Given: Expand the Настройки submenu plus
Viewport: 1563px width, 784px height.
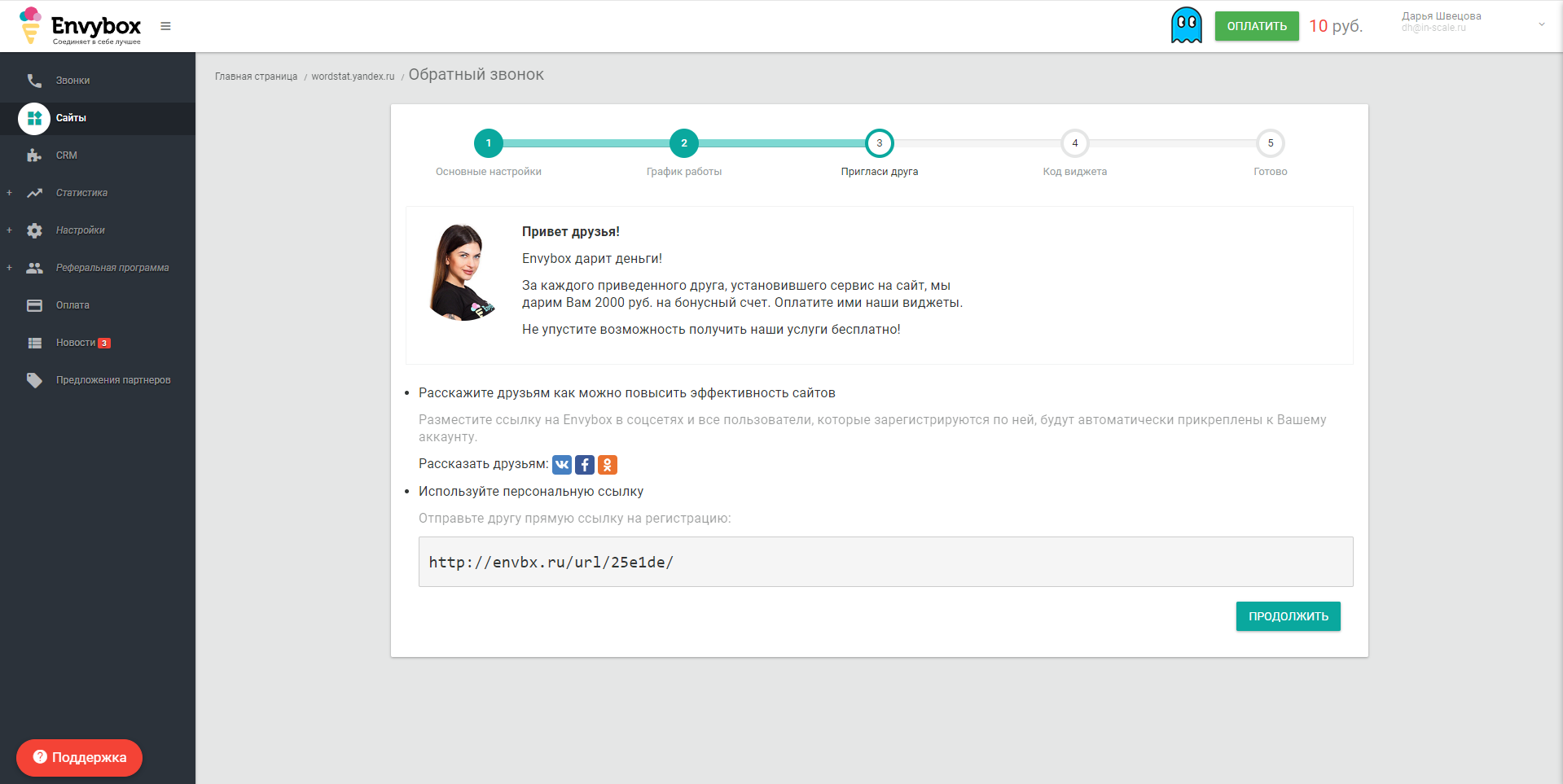Looking at the screenshot, I should click(9, 230).
